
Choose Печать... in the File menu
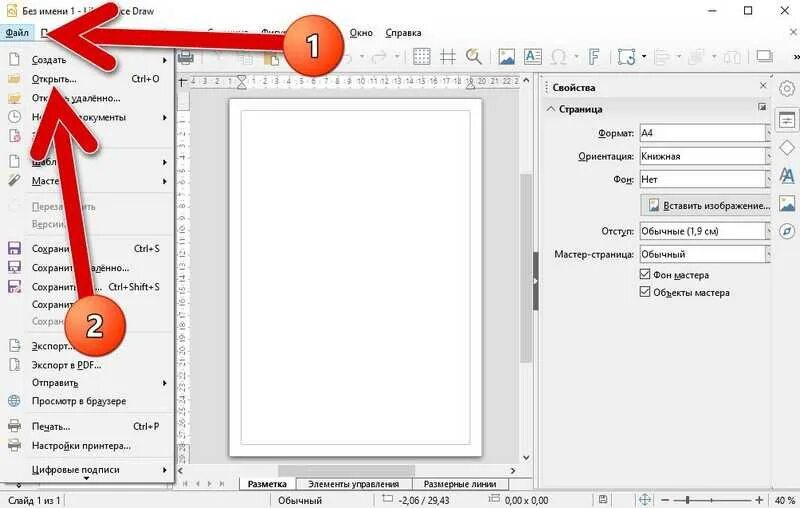[87, 426]
